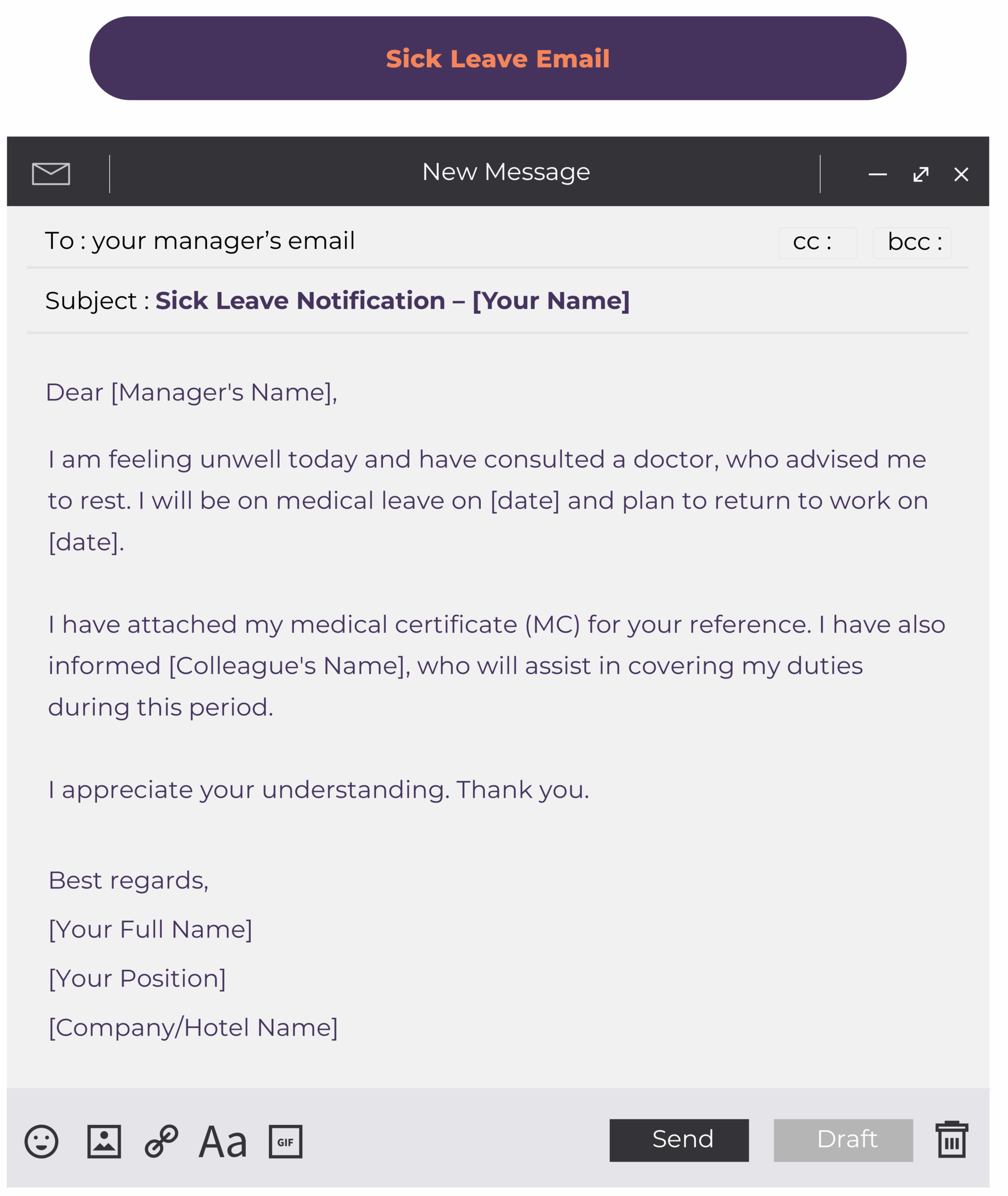Click the Dear [Manager's Name] greeting line
Viewport: 1008px width, 1196px height.
(192, 392)
